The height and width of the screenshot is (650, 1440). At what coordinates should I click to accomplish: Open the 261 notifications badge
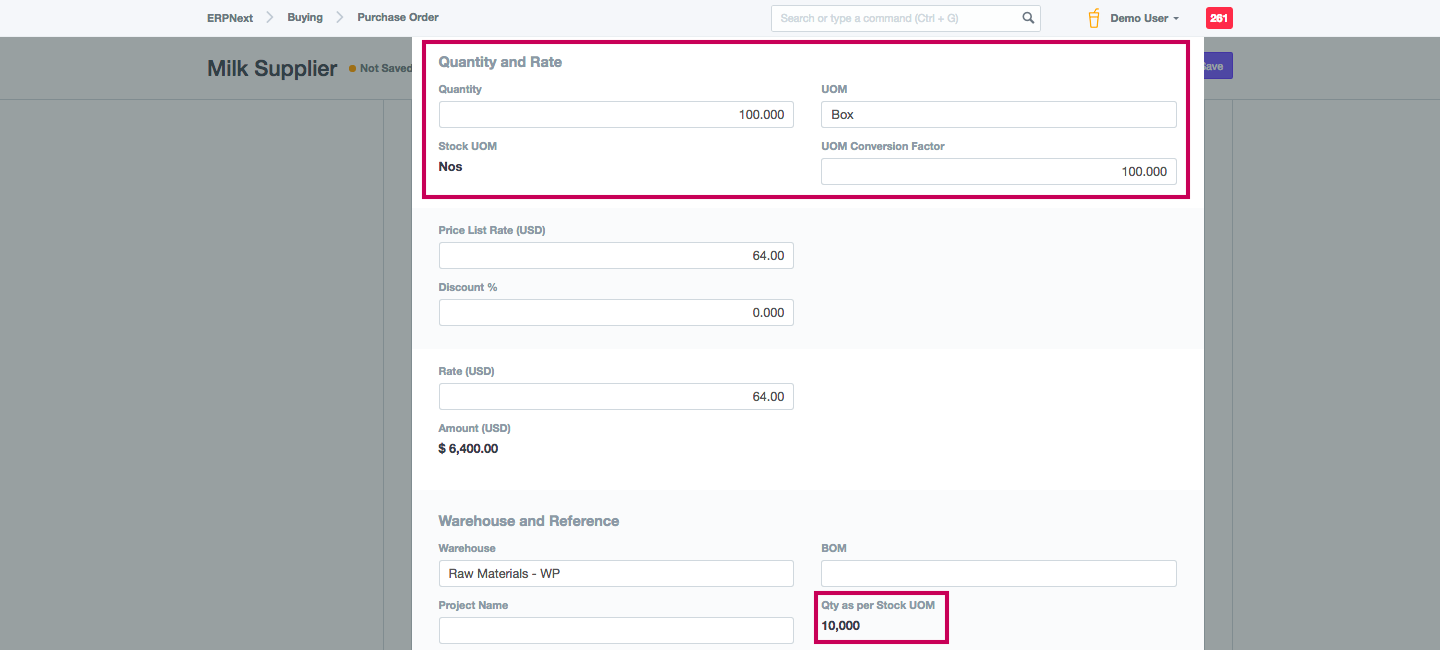pos(1219,18)
